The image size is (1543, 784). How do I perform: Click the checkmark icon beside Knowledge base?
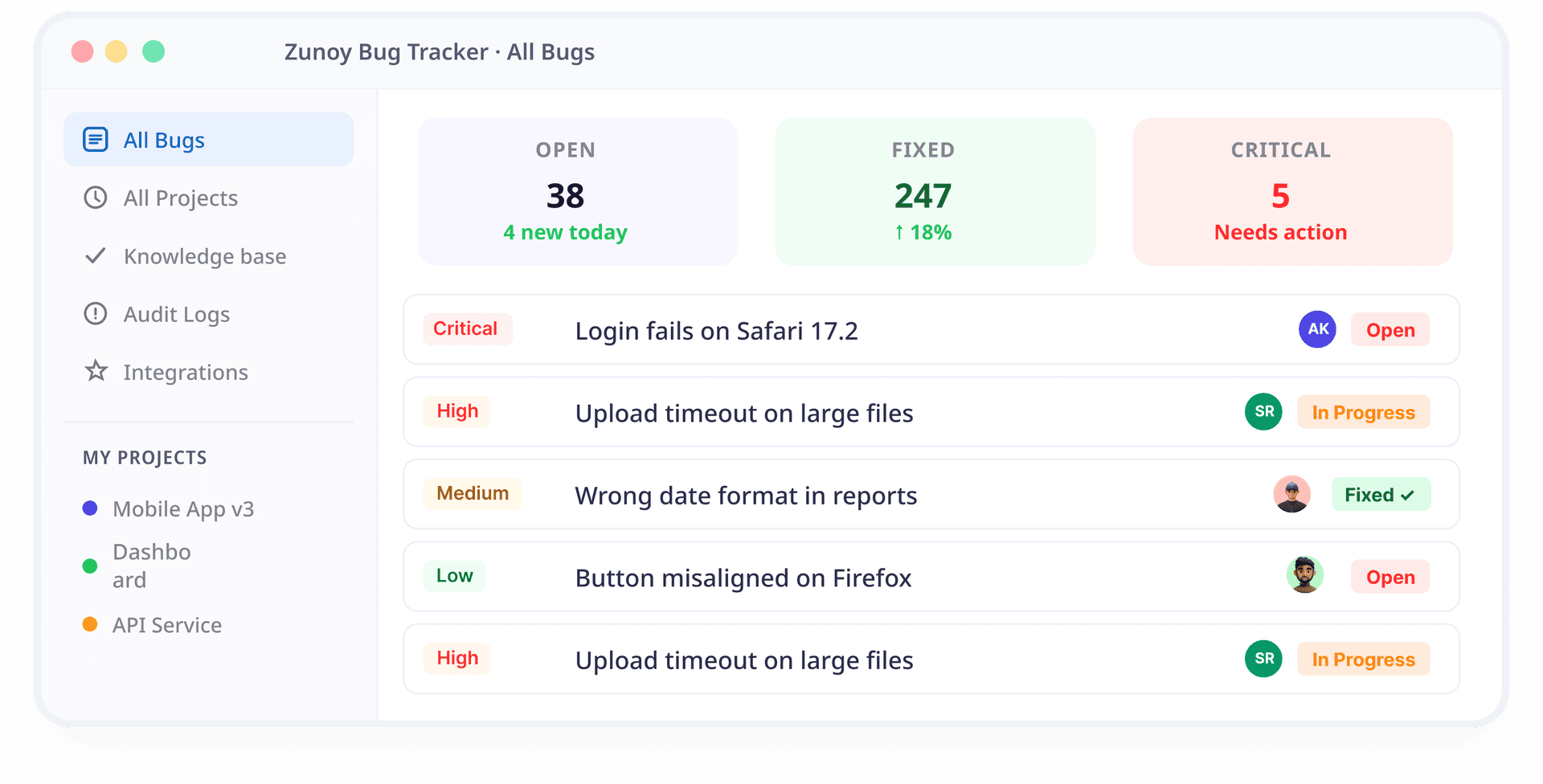(96, 255)
